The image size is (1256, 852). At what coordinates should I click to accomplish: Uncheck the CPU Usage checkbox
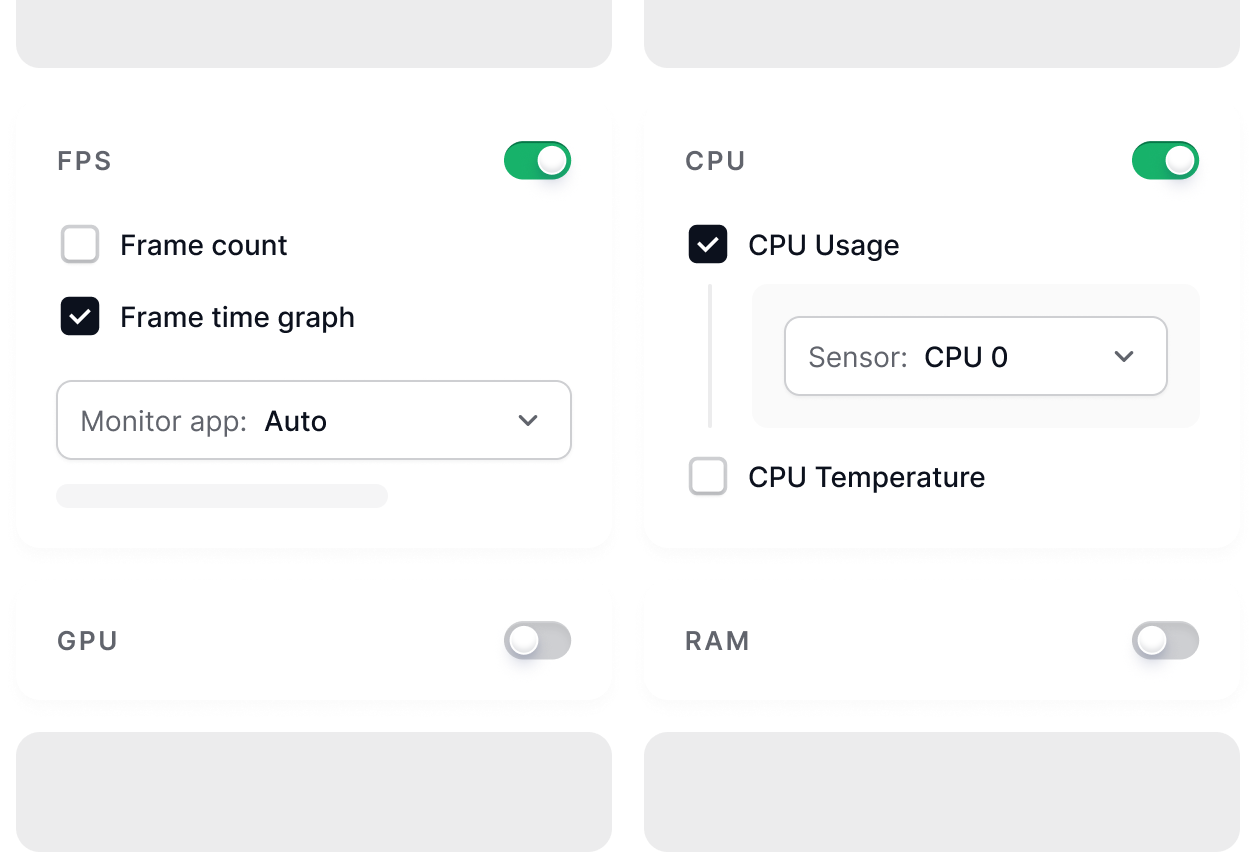[708, 244]
